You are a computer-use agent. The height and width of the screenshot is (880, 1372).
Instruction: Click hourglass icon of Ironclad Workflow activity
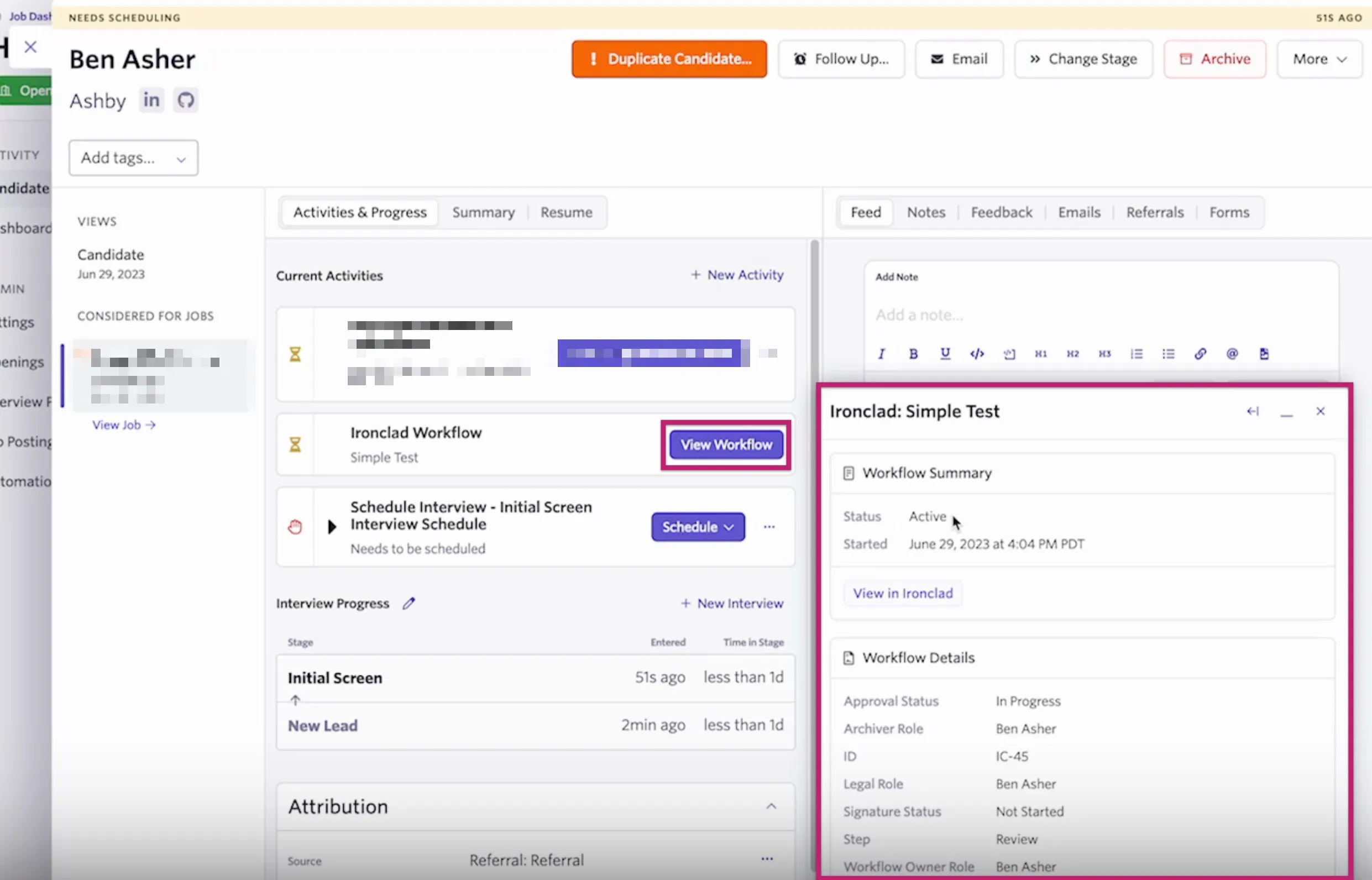[x=295, y=444]
